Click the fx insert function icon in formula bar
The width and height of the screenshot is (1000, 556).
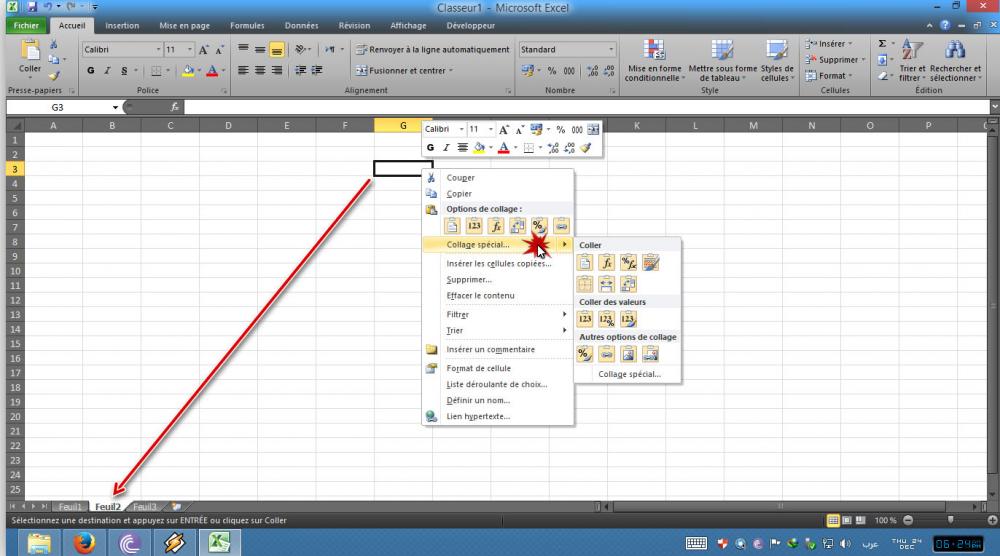(x=174, y=107)
